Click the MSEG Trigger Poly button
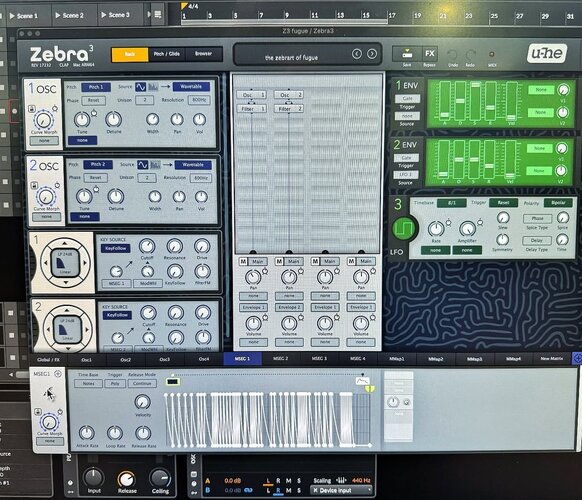Screen dimensions: 582x500 pyautogui.click(x=115, y=383)
